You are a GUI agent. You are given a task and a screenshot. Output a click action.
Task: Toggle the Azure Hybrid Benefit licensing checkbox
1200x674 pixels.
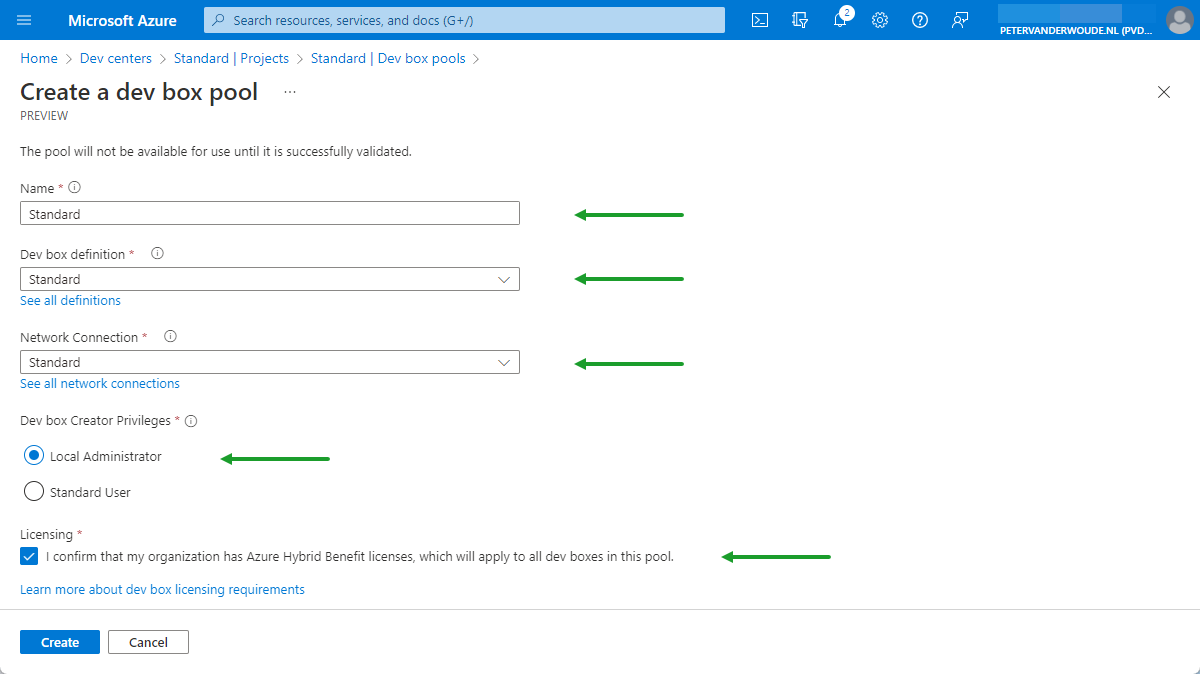click(29, 556)
